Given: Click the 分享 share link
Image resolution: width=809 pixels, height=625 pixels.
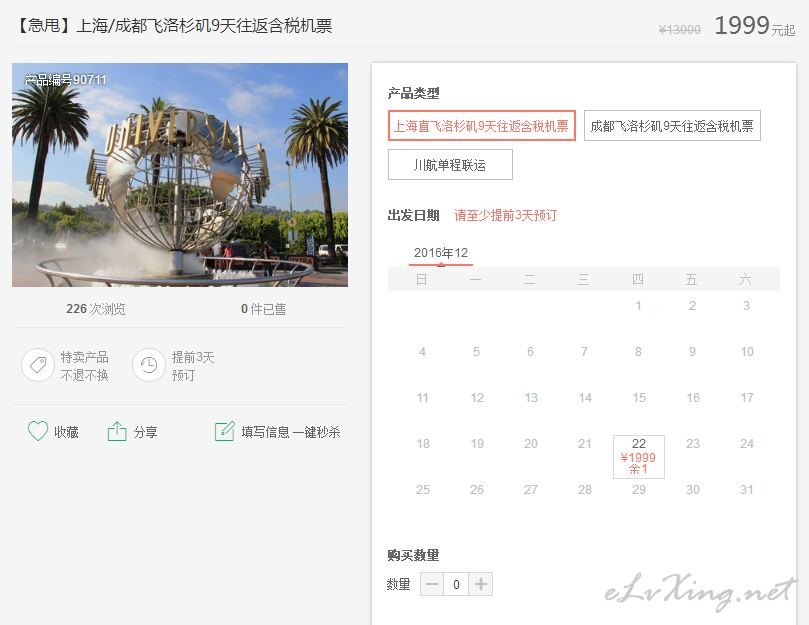Looking at the screenshot, I should [145, 432].
